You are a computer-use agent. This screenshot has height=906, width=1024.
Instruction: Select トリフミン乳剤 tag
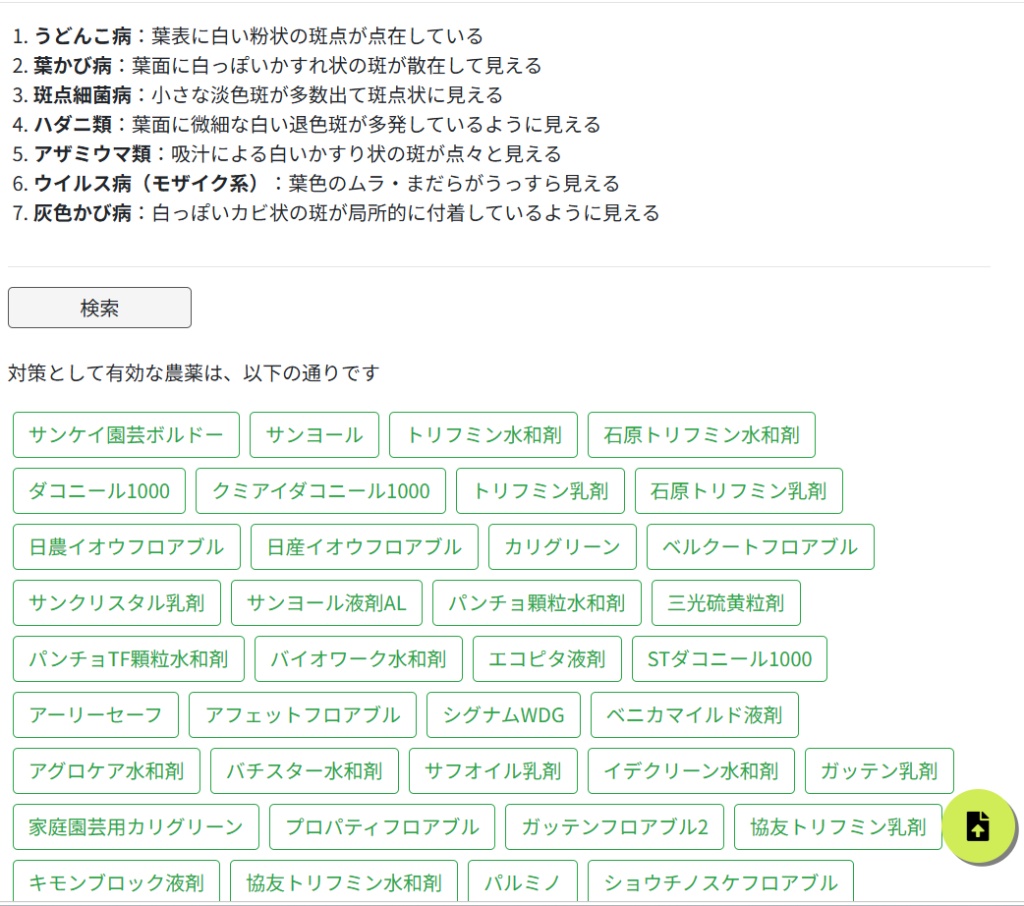[x=540, y=491]
